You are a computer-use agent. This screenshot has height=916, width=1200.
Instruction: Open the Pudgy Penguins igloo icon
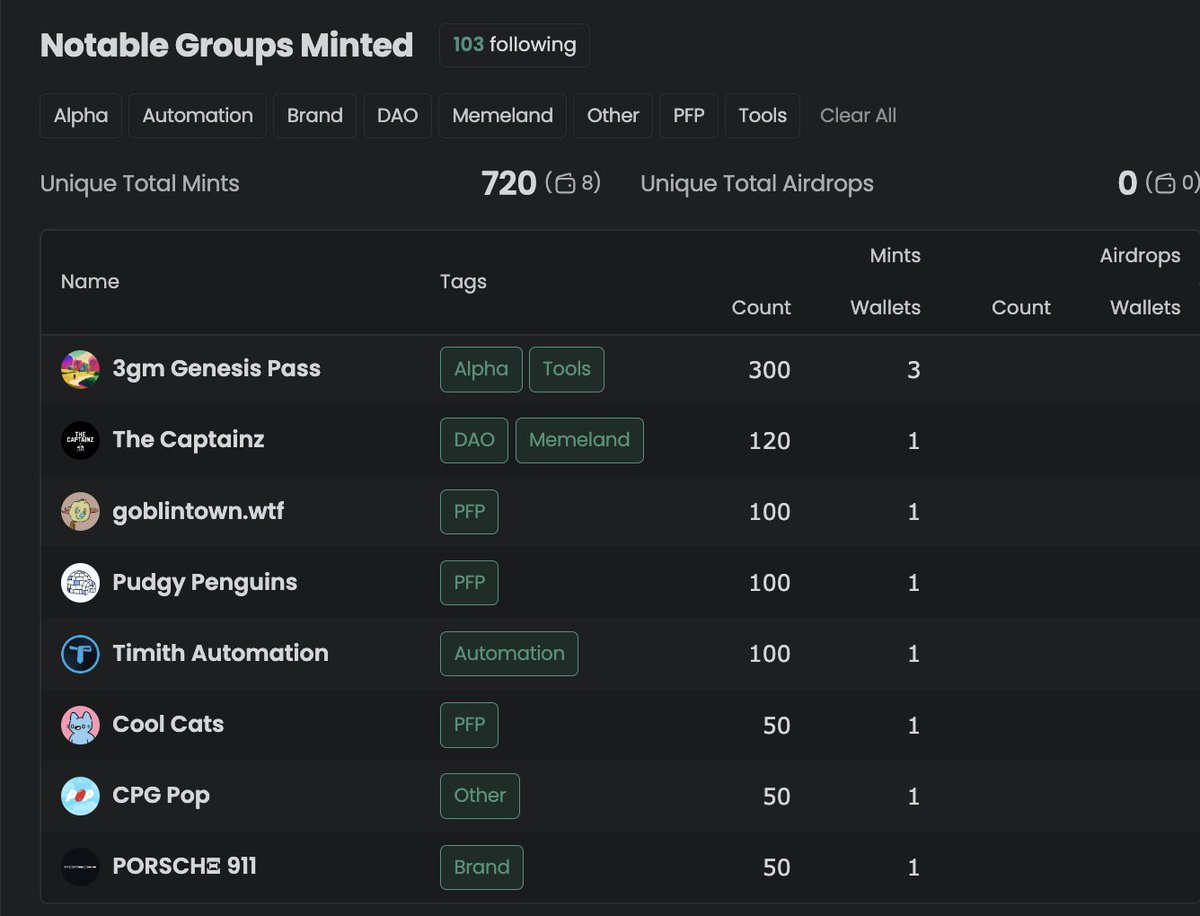(x=80, y=583)
